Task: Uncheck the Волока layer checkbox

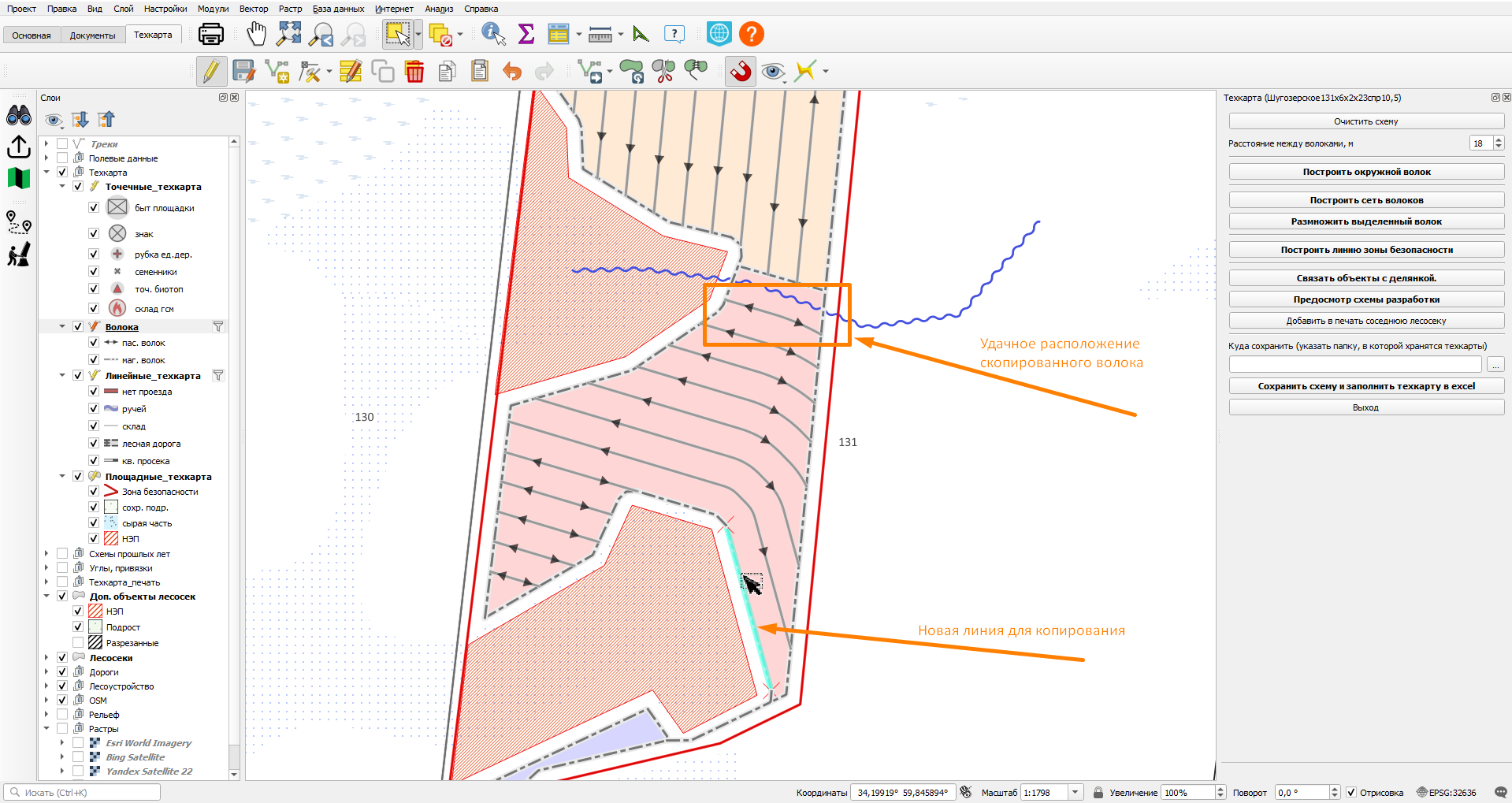Action: [x=78, y=326]
